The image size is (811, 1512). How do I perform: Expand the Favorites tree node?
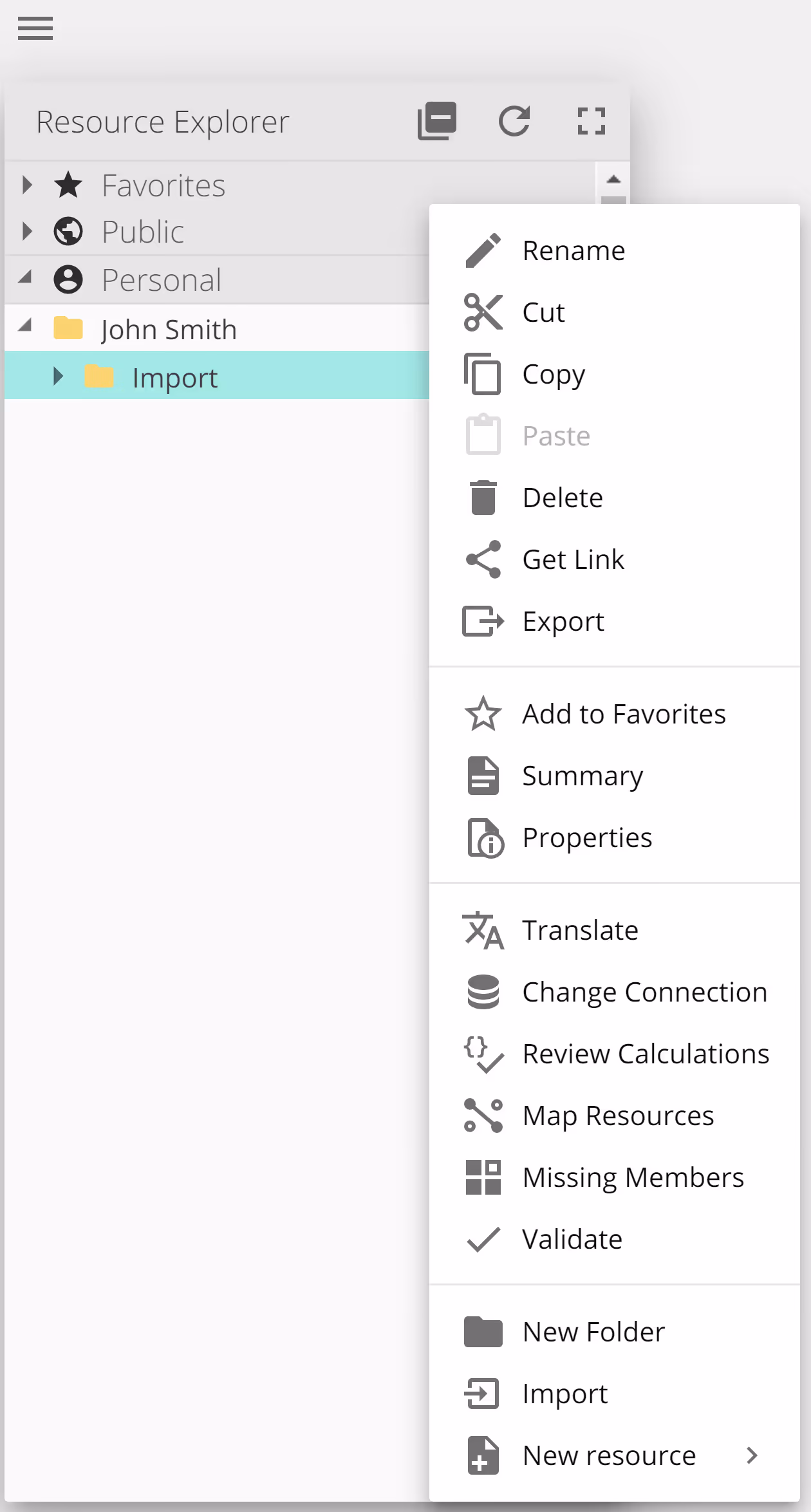(x=27, y=185)
